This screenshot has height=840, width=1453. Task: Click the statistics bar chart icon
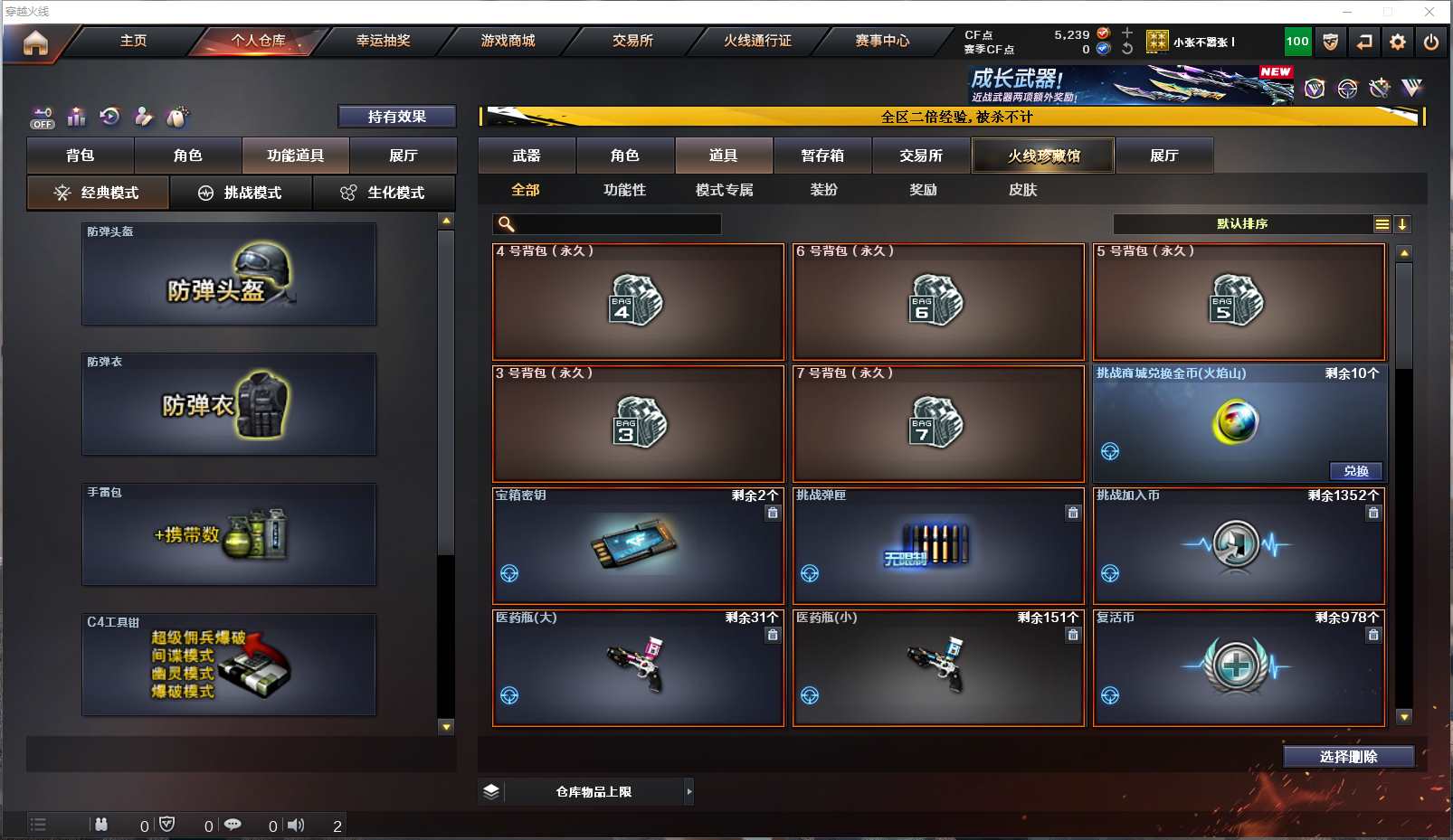tap(77, 117)
